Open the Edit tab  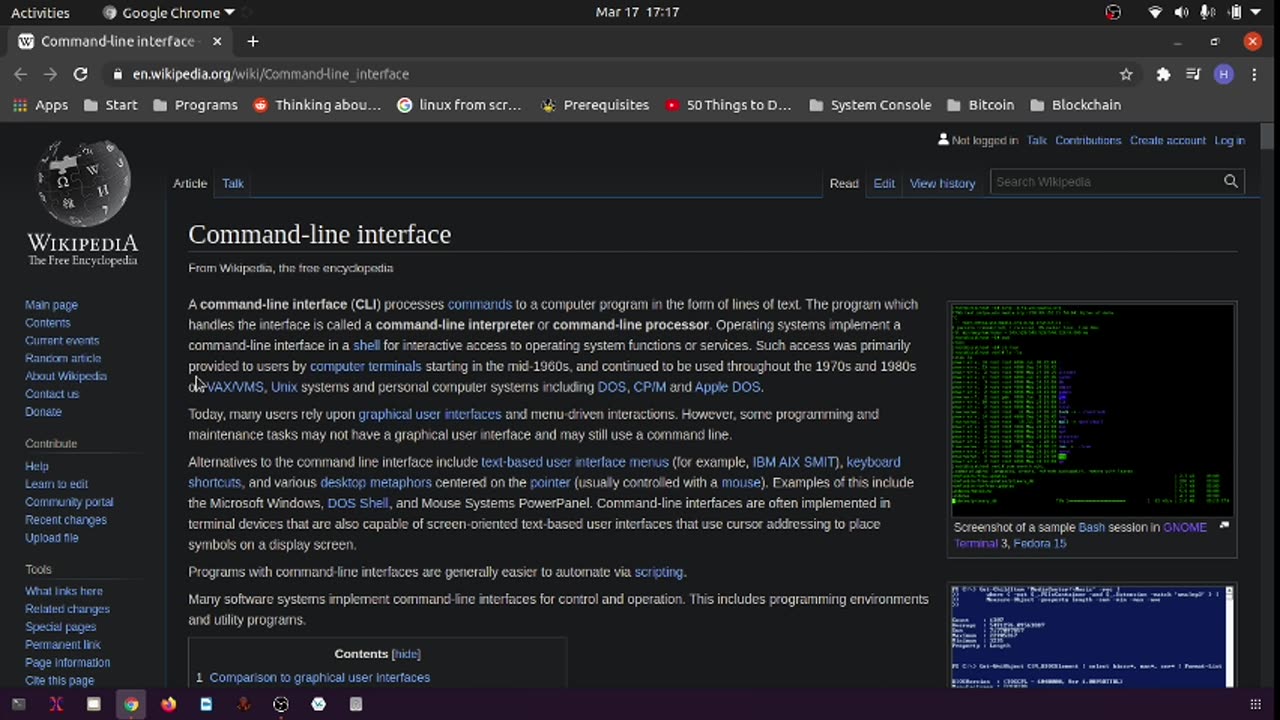[x=884, y=183]
